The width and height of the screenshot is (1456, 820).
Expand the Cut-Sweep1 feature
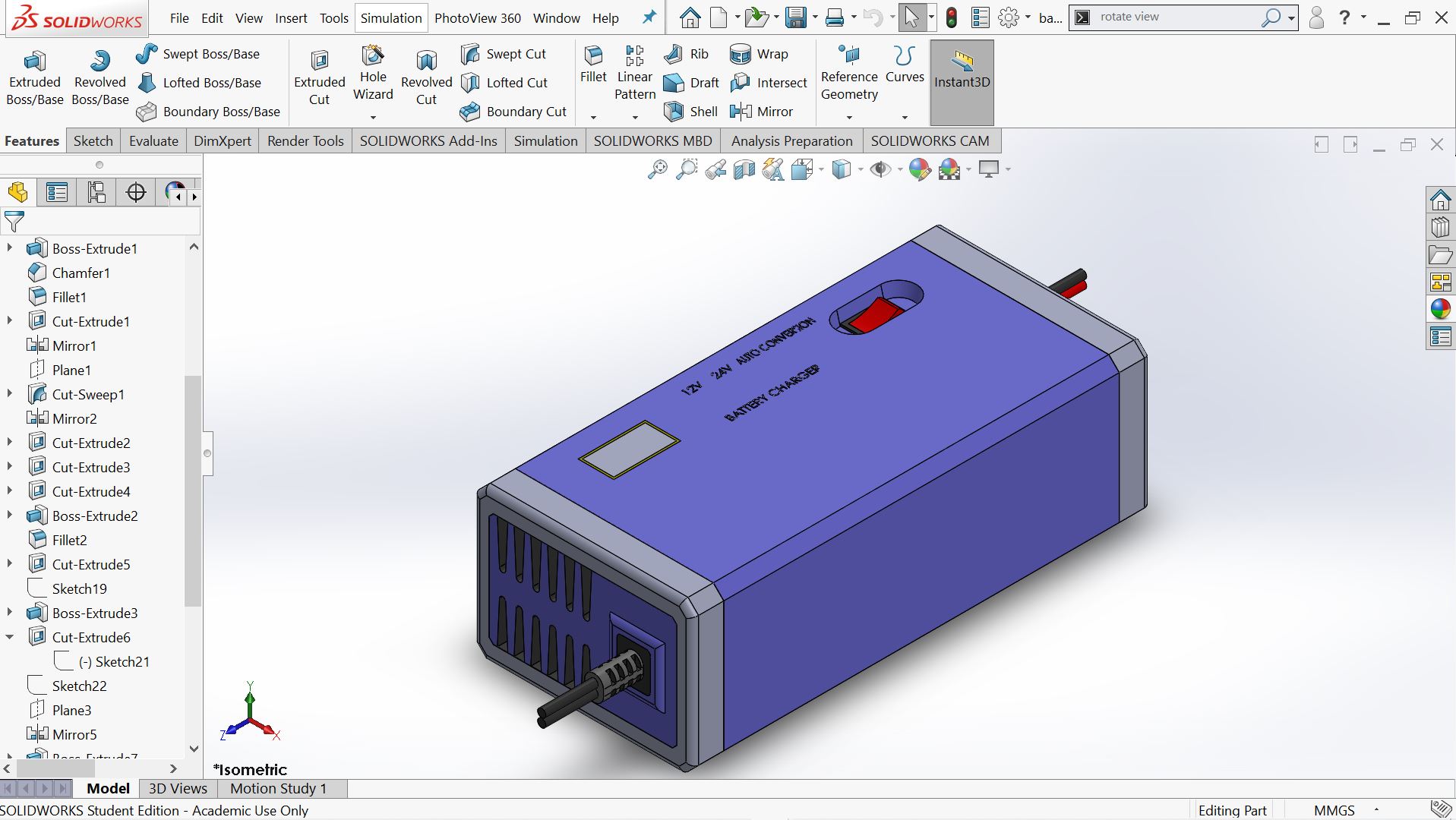[x=9, y=394]
